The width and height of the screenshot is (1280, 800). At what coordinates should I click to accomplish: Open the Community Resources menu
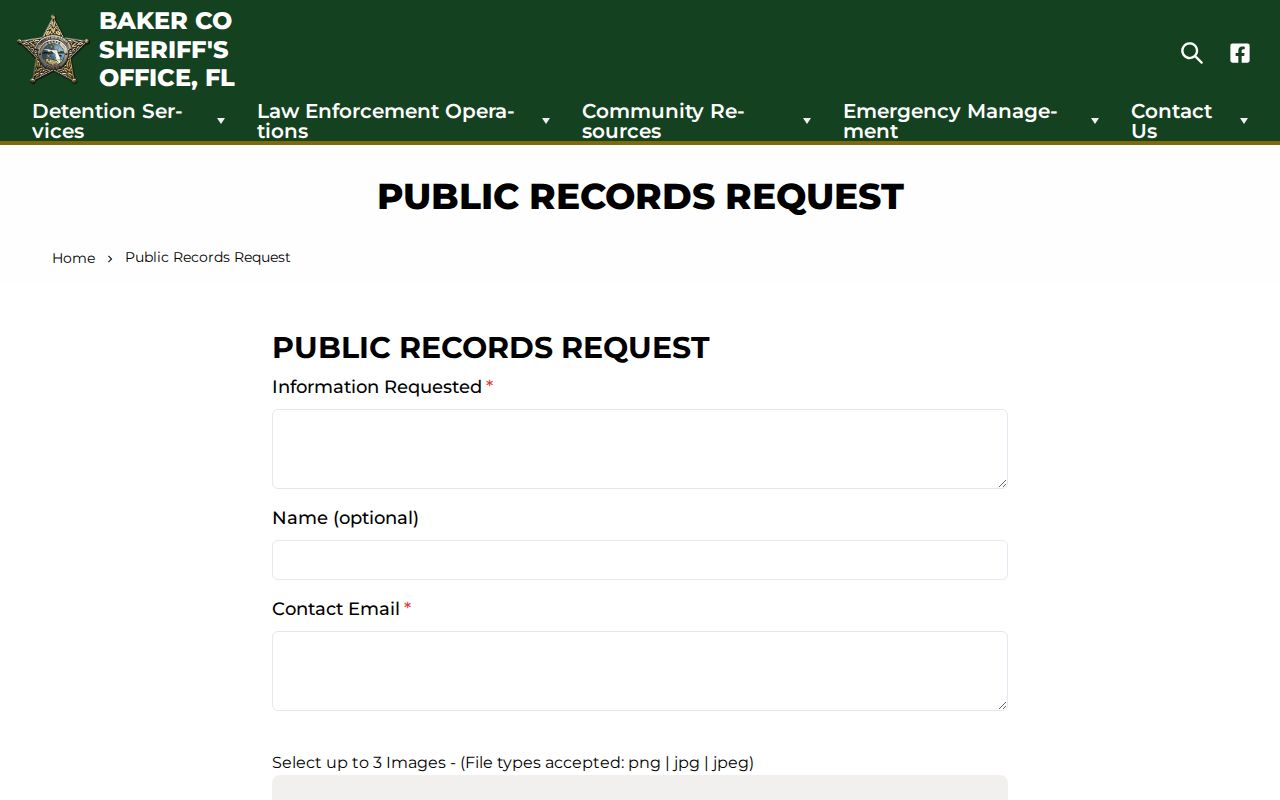663,121
